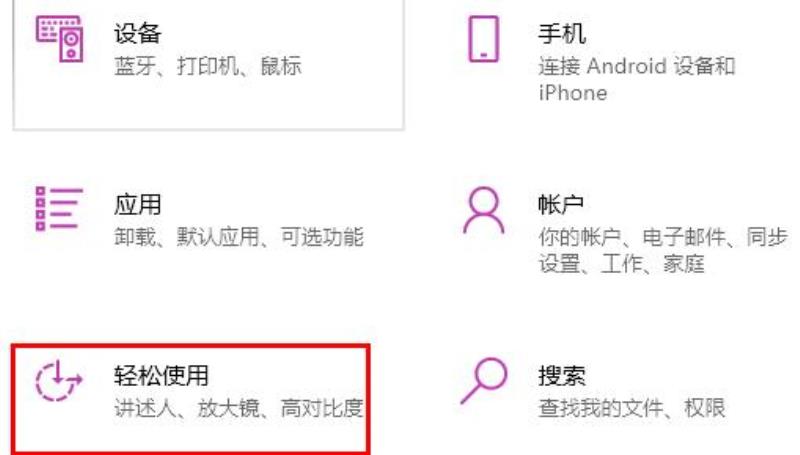This screenshot has width=800, height=455.
Task: Click the 卸载、默认应用、可选功能 description
Action: point(239,237)
